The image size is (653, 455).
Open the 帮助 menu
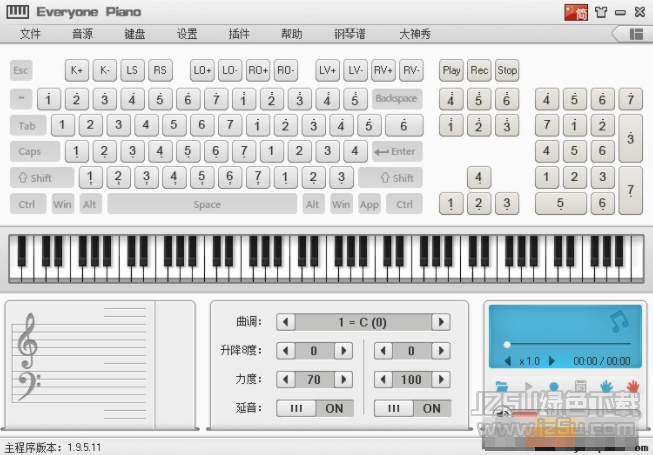(292, 34)
